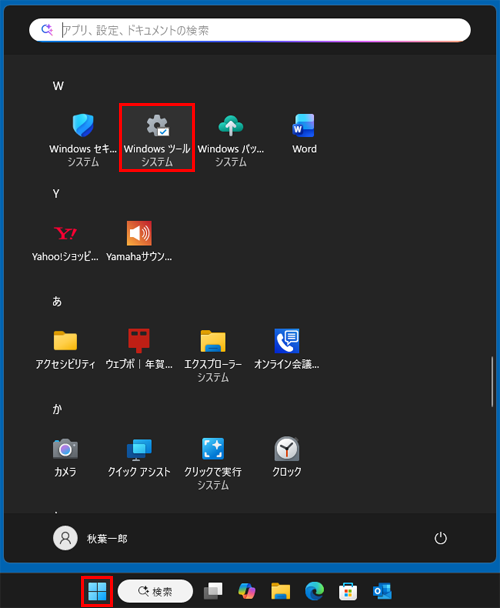Viewport: 500px width, 608px height.
Task: Open taskbar 検索 search box
Action: click(x=155, y=591)
